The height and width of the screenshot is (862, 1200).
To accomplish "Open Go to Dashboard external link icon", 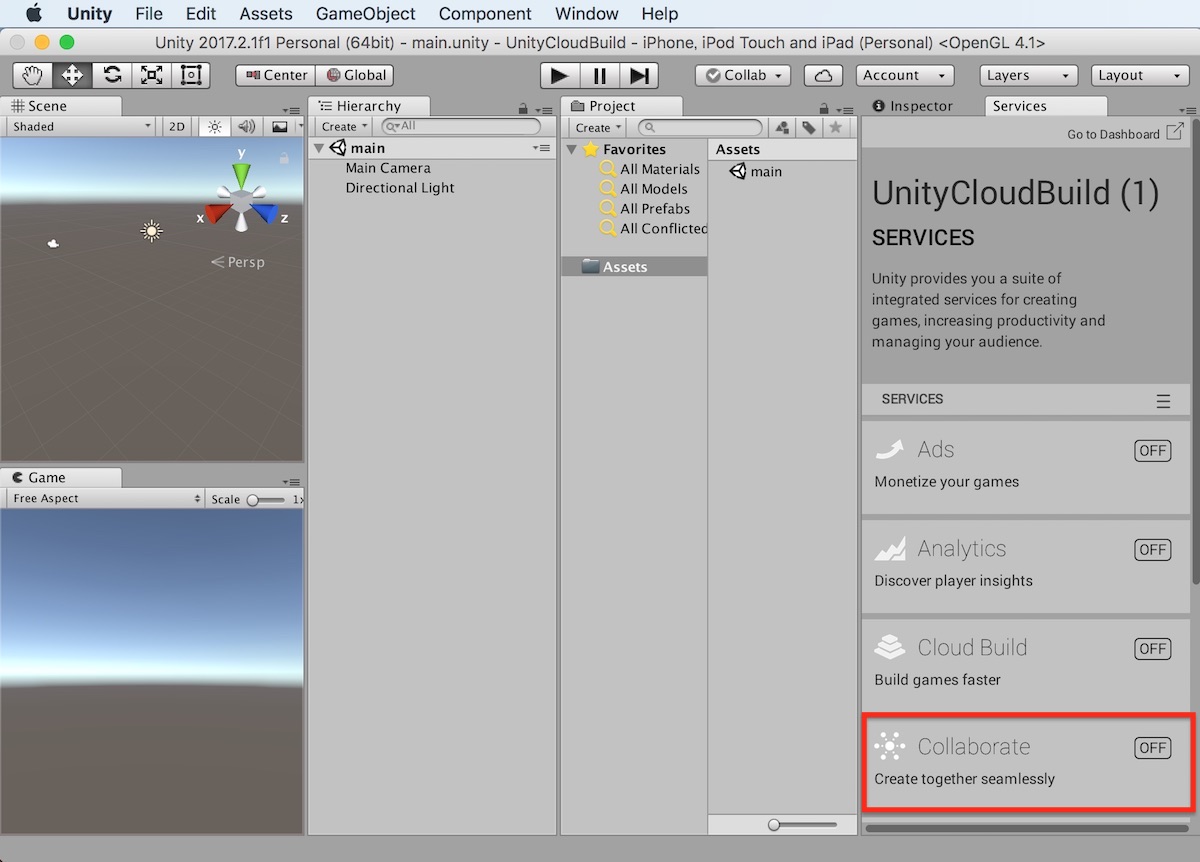I will point(1175,132).
